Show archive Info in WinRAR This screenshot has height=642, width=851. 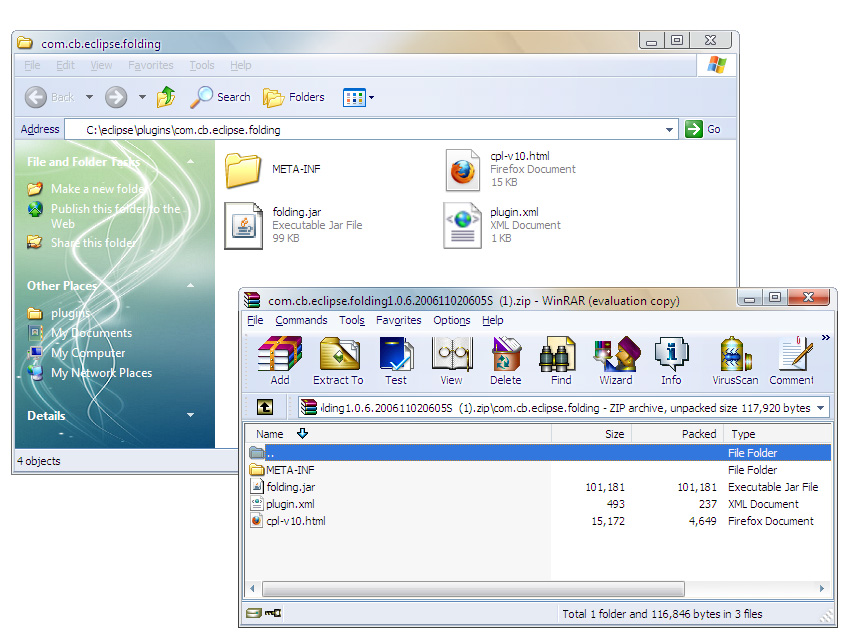click(x=671, y=360)
